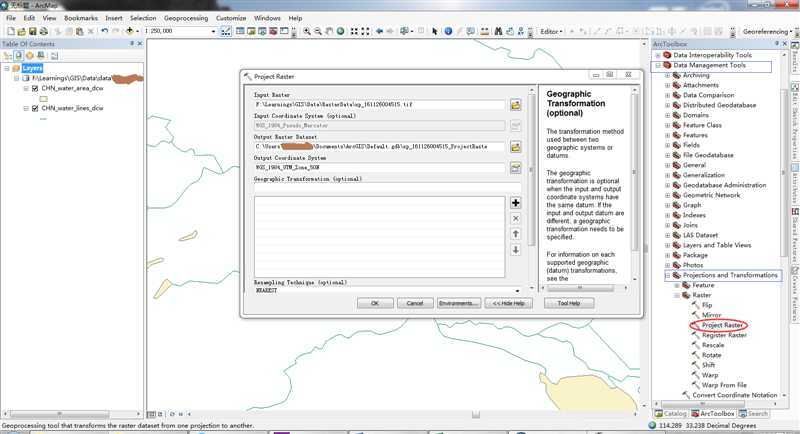
Task: Undo the last action
Action: (105, 31)
